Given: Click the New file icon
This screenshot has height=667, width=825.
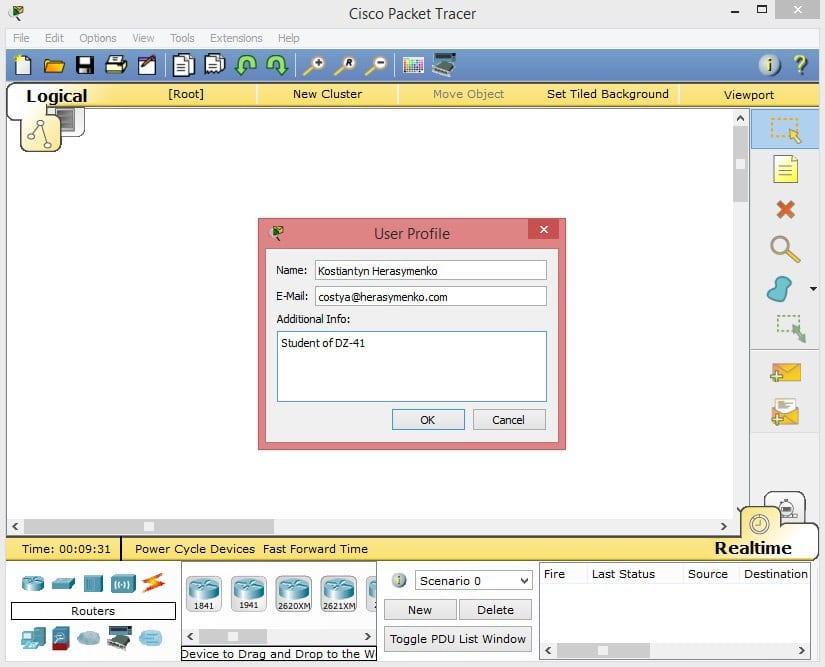Looking at the screenshot, I should [23, 65].
